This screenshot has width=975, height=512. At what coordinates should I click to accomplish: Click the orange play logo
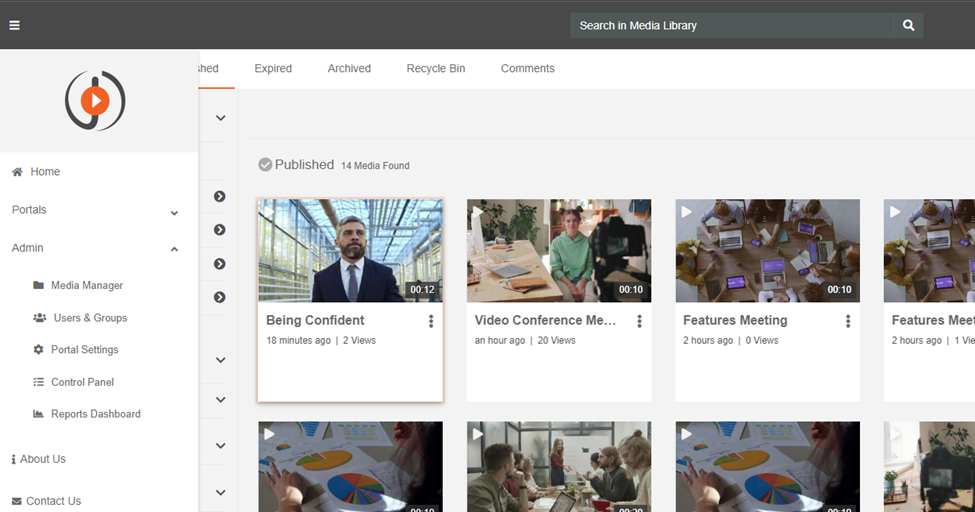pos(95,100)
